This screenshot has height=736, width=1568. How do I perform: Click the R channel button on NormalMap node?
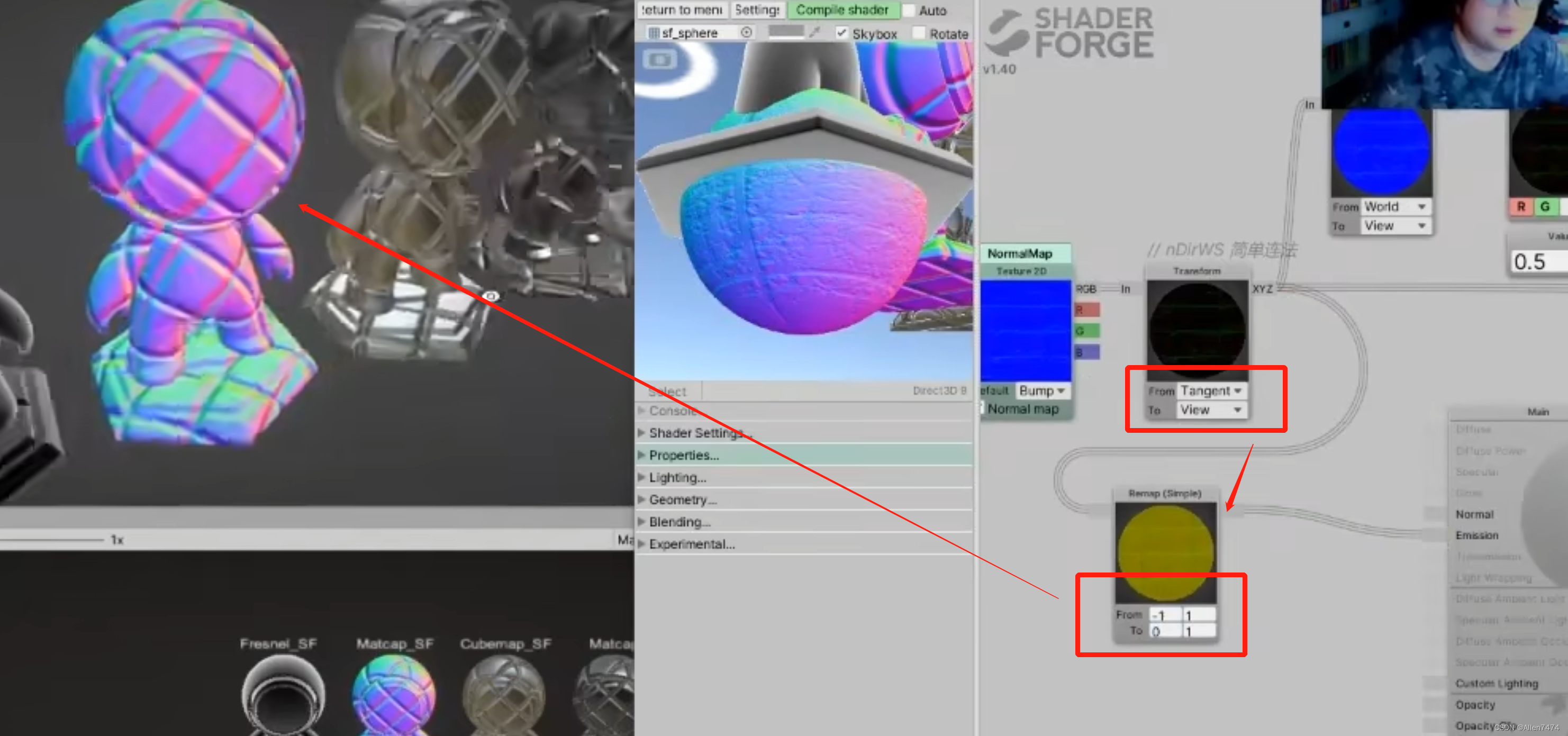[x=1086, y=311]
